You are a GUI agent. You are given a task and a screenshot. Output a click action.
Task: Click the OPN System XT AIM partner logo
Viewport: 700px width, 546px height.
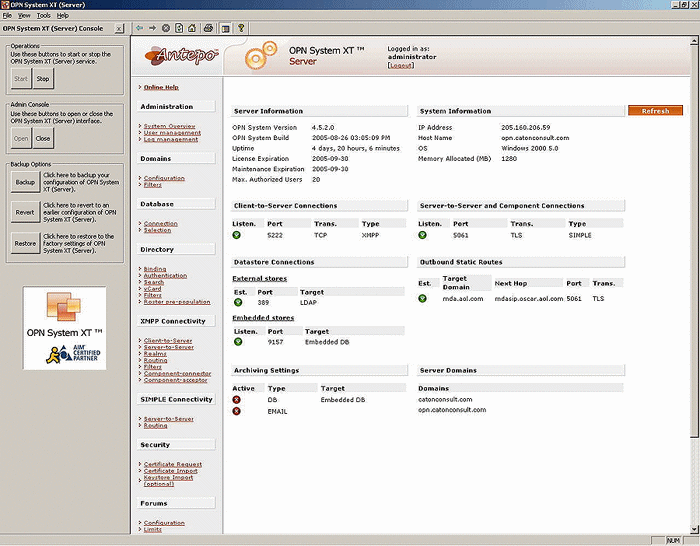pyautogui.click(x=65, y=328)
